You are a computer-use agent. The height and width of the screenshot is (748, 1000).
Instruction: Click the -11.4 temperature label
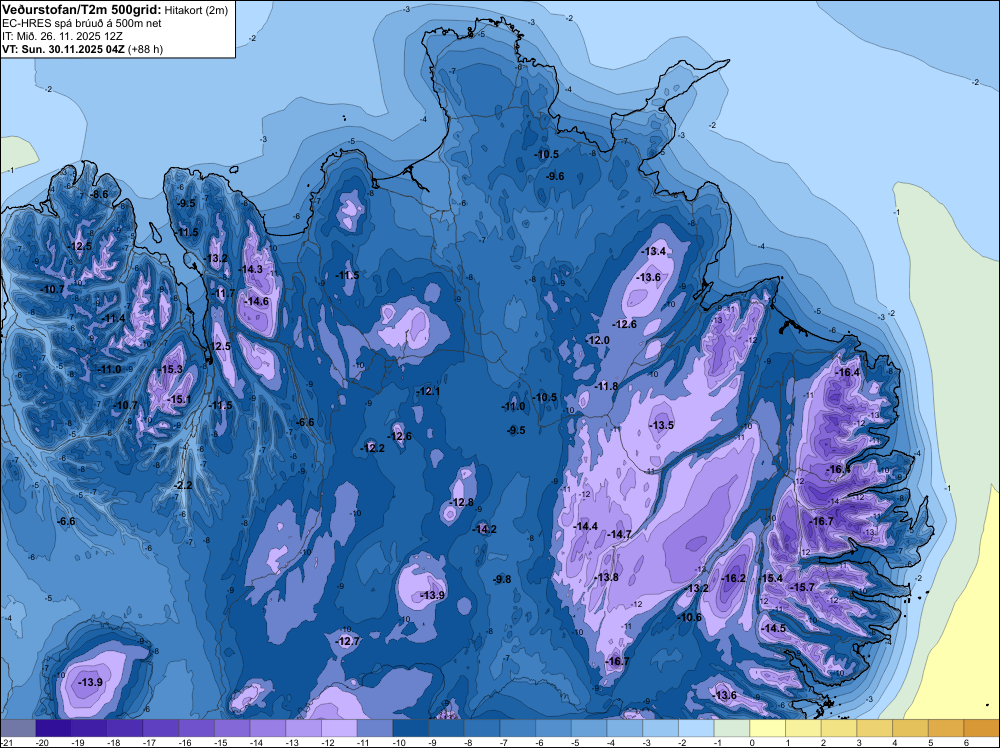[113, 318]
